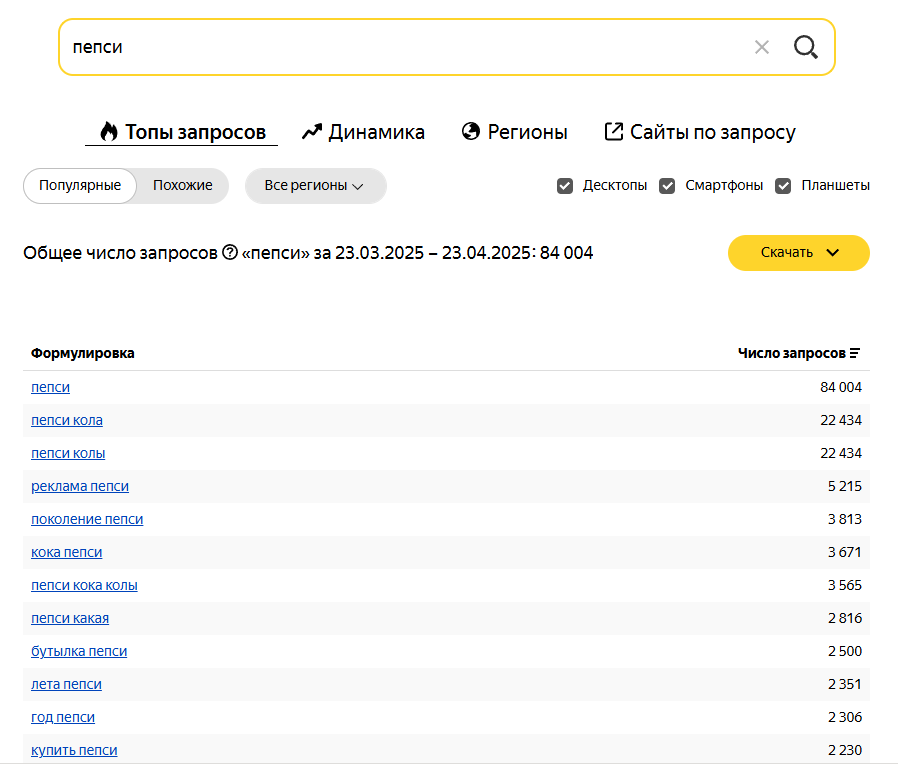This screenshot has height=764, width=898.
Task: Click the magnifying glass search icon
Action: click(x=805, y=47)
